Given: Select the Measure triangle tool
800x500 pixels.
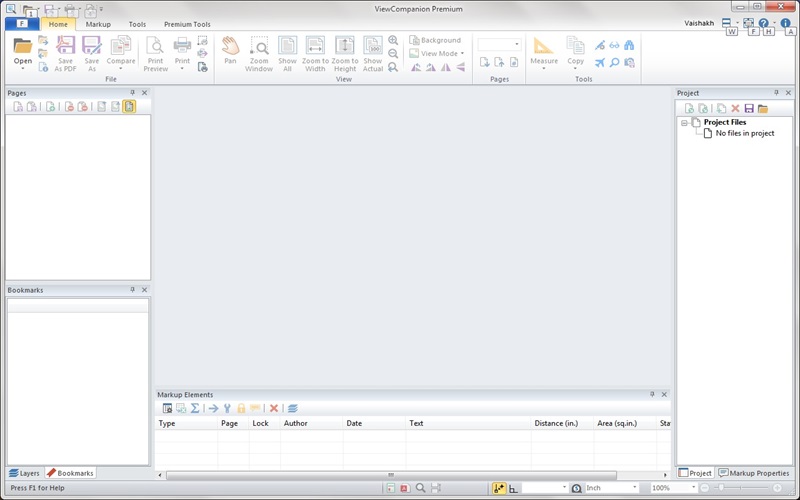Looking at the screenshot, I should 543,45.
